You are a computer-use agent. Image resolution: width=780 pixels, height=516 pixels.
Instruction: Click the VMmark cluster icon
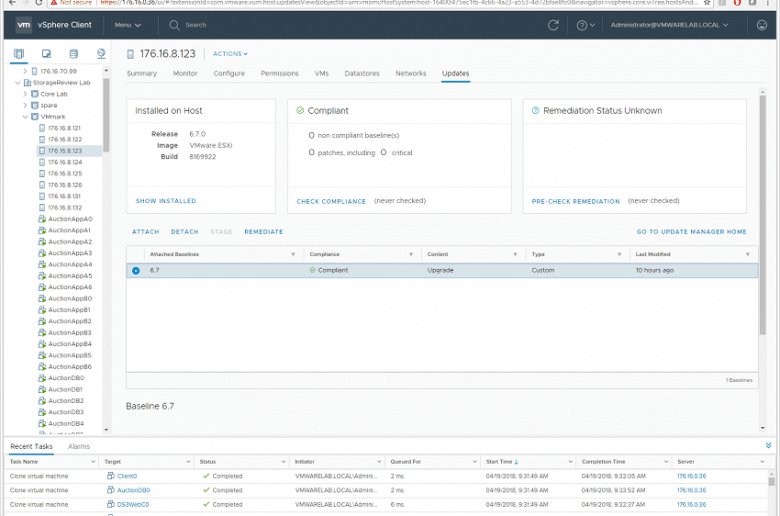(x=35, y=117)
